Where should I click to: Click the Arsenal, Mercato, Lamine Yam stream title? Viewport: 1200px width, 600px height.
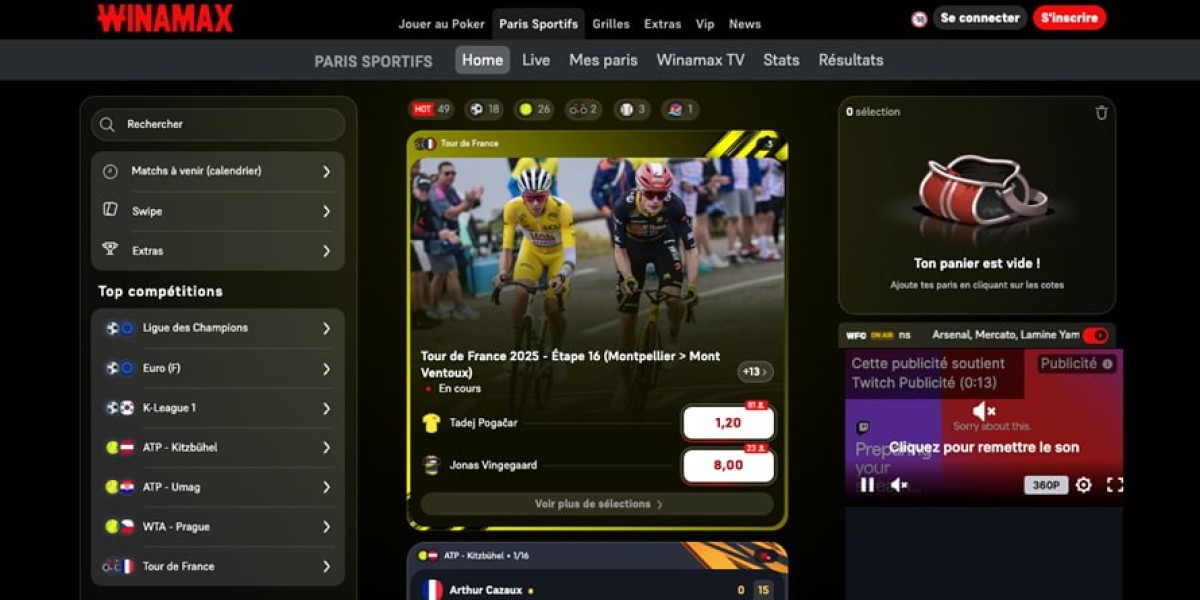click(1006, 335)
